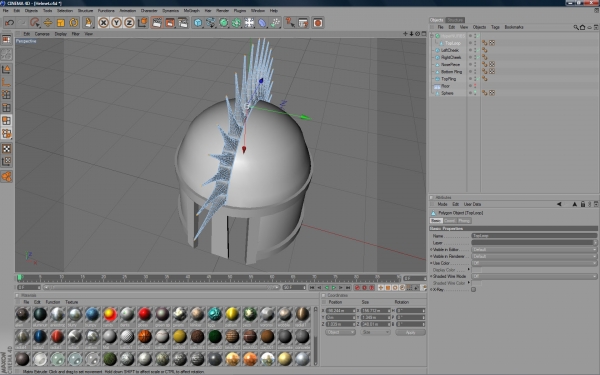Click the home icon in Objects panel
The image size is (600, 375).
pyautogui.click(x=582, y=27)
